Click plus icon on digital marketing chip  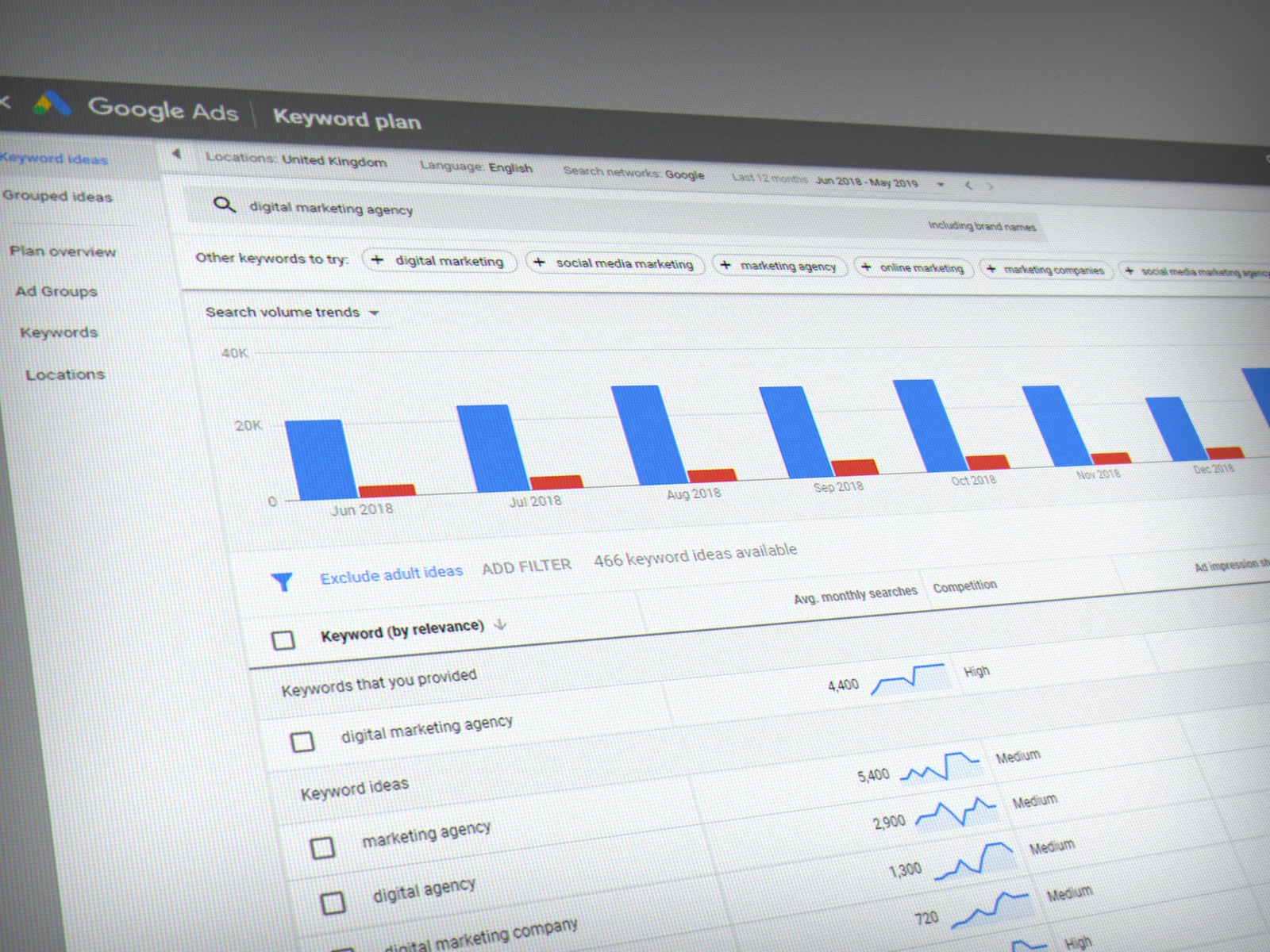[377, 259]
